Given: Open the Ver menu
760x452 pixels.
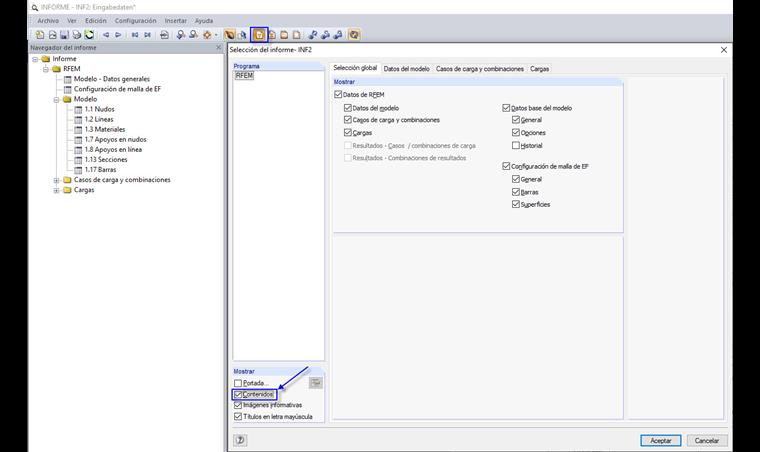Looking at the screenshot, I should 72,21.
